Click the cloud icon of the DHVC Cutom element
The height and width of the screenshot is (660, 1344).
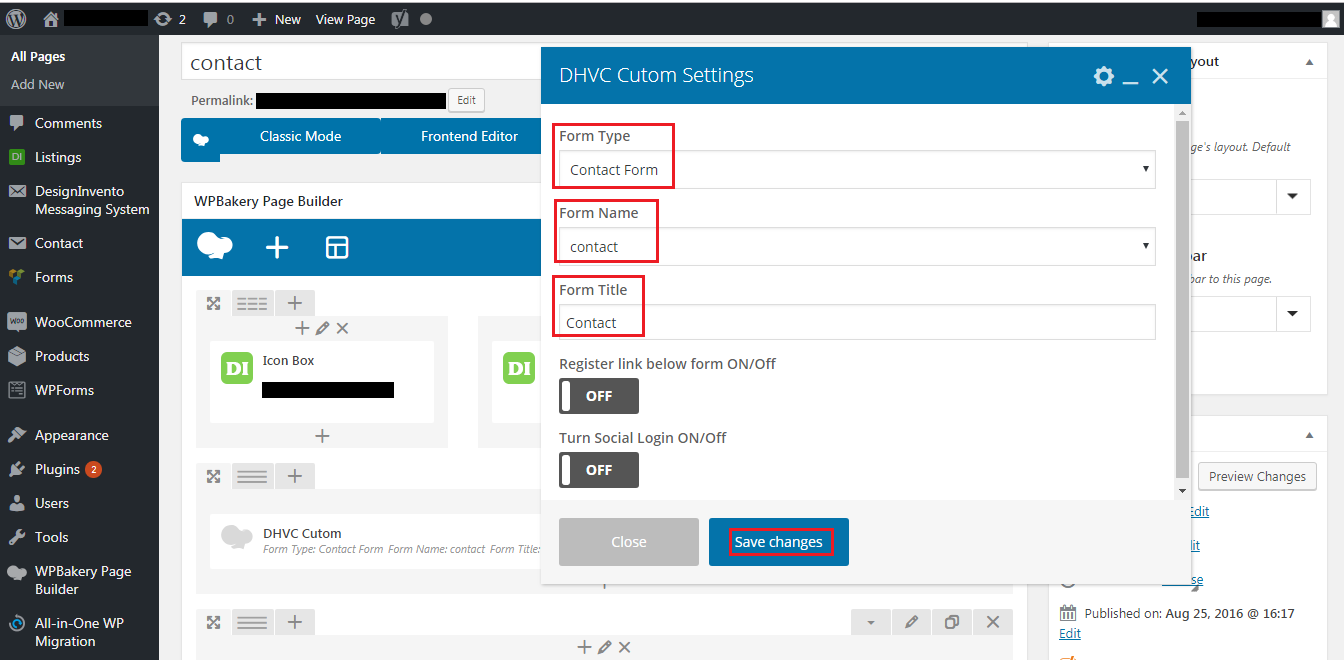(236, 537)
